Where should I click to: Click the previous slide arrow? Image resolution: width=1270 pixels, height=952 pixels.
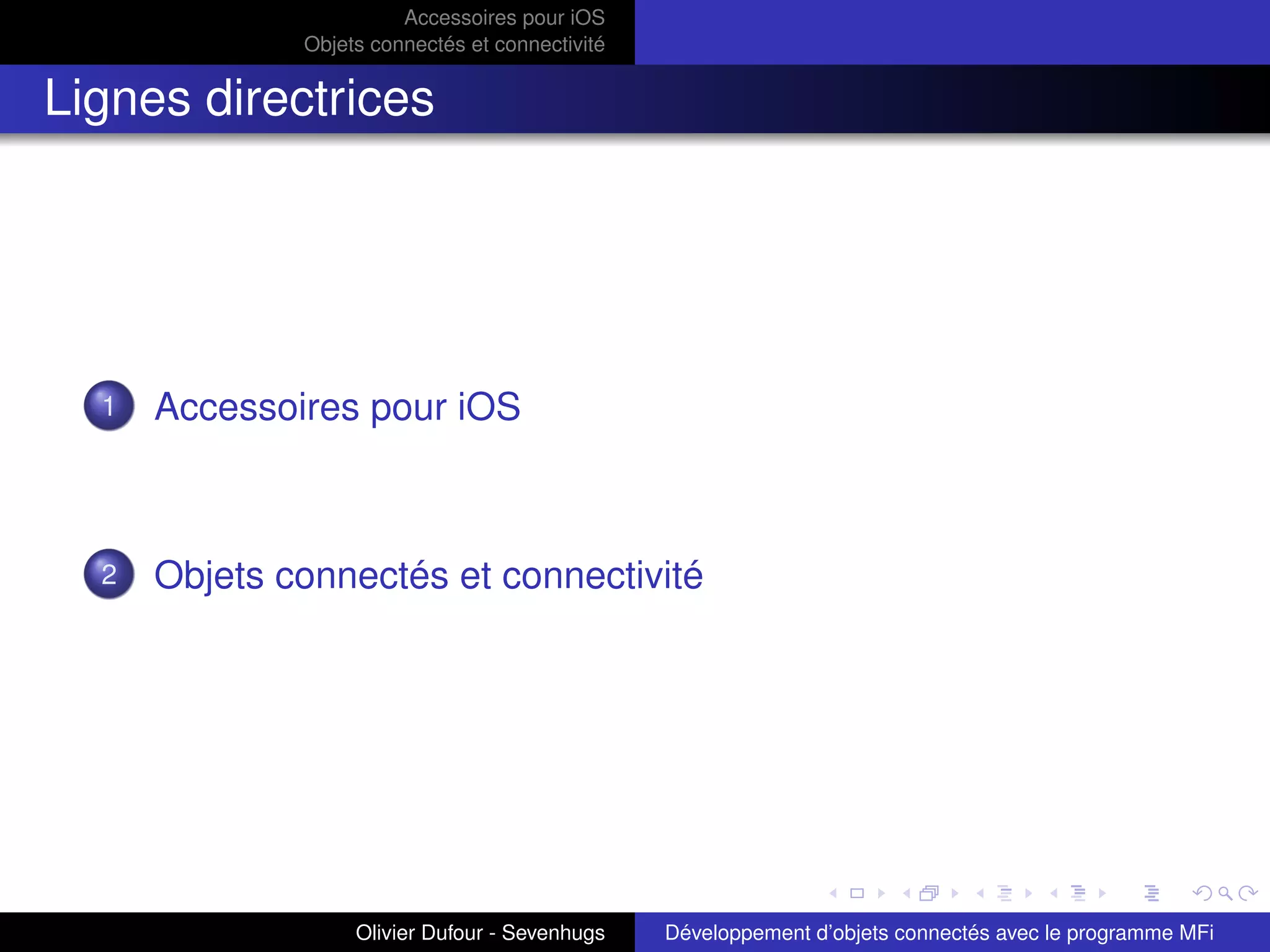click(833, 893)
